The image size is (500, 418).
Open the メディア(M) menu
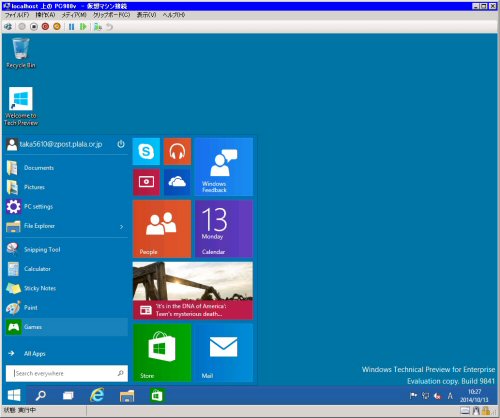(74, 15)
